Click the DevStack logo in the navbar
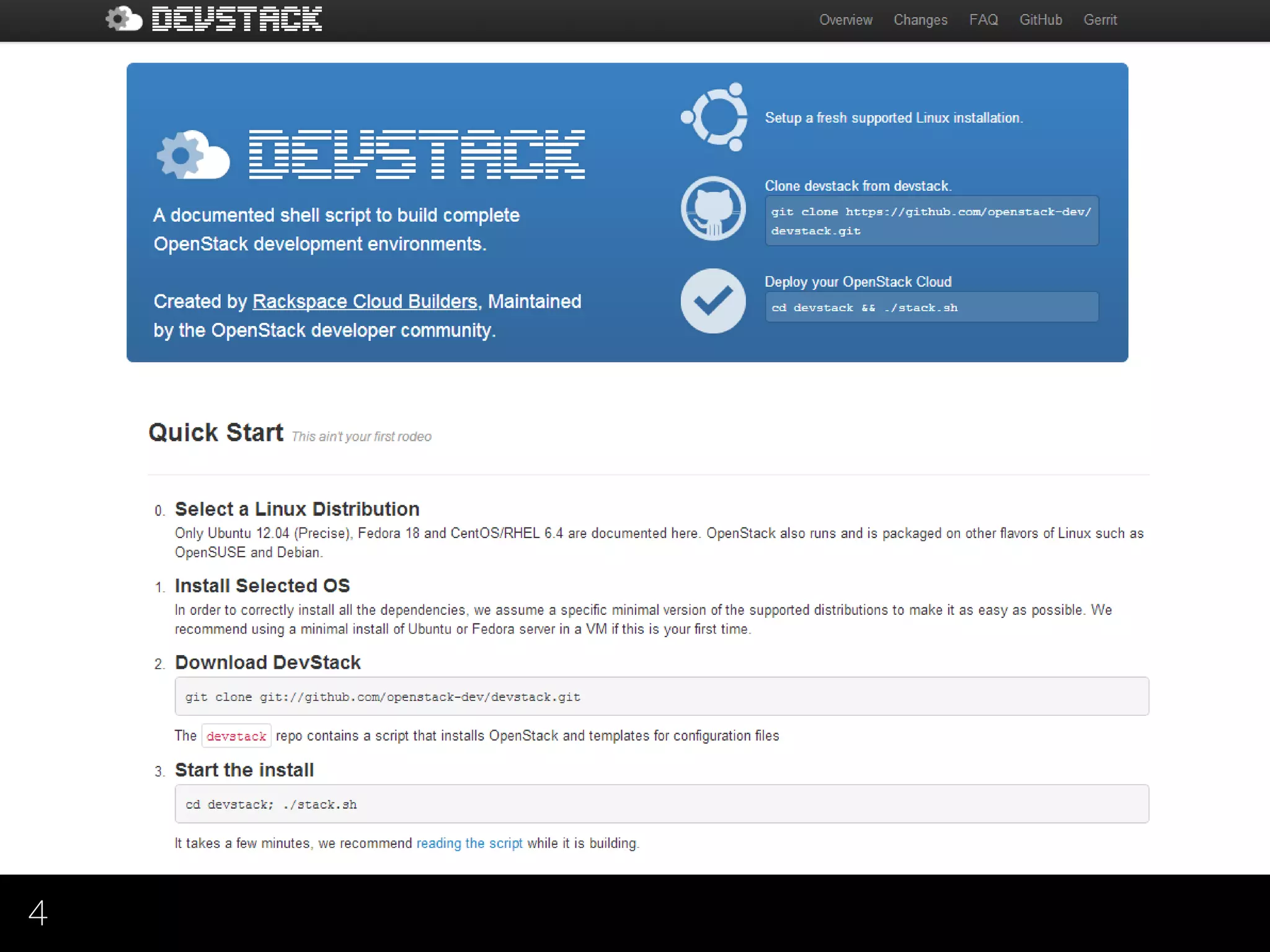Screen dimensions: 1270x952 point(214,19)
